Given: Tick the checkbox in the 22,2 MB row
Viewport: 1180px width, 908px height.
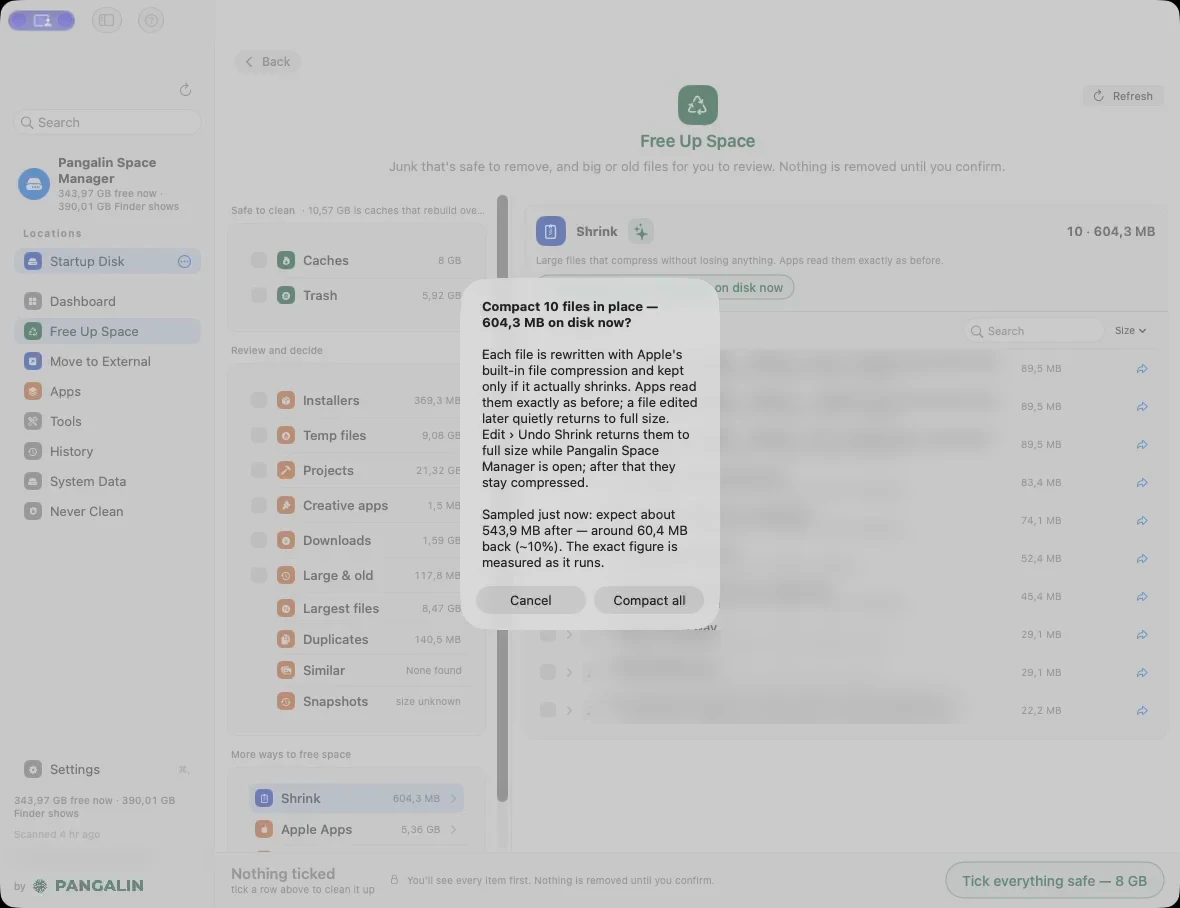Looking at the screenshot, I should tap(548, 709).
